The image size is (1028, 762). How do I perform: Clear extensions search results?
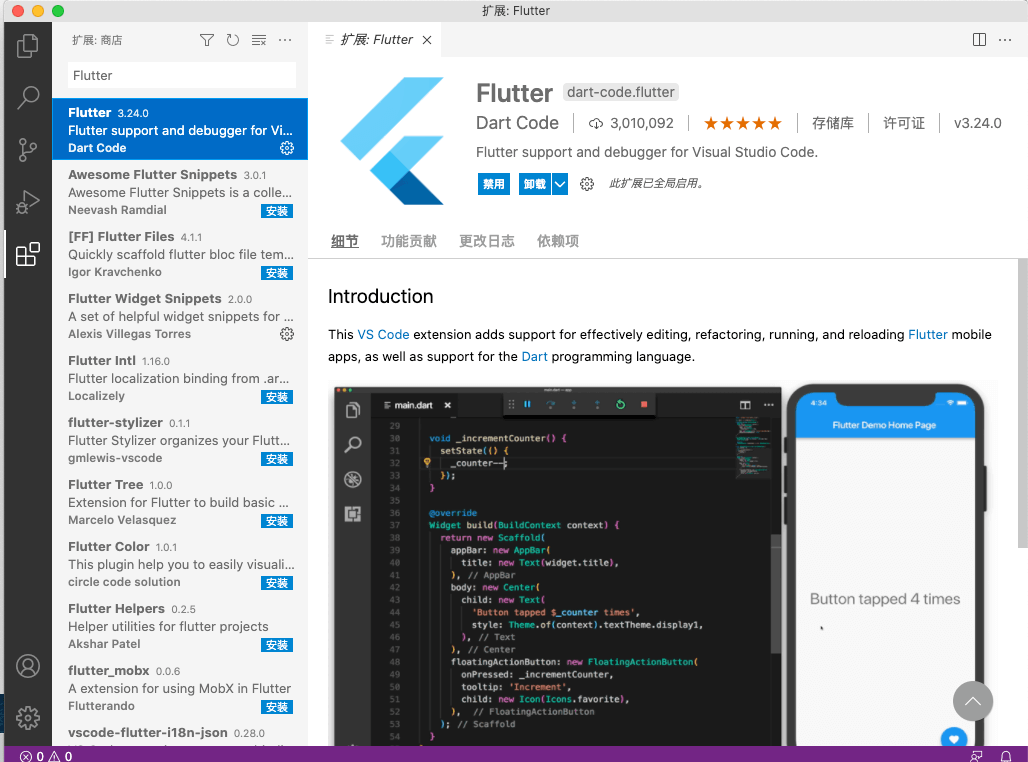(x=259, y=40)
